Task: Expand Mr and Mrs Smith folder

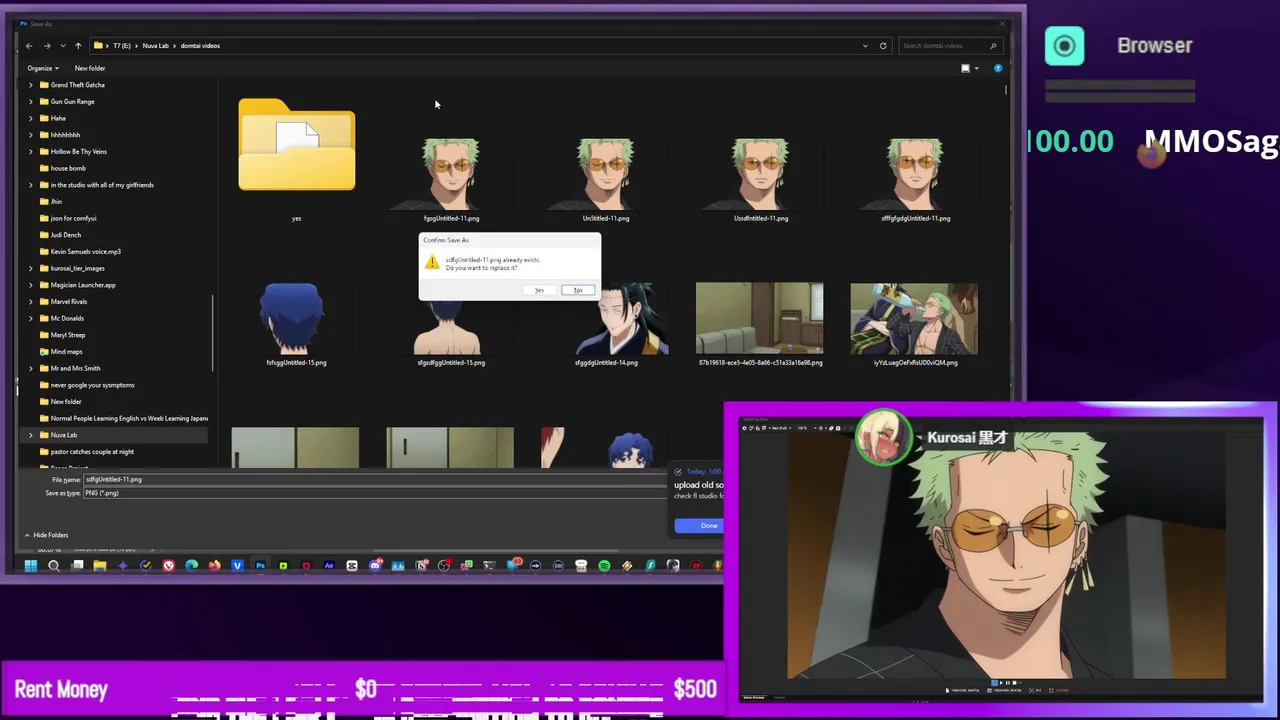Action: tap(30, 368)
